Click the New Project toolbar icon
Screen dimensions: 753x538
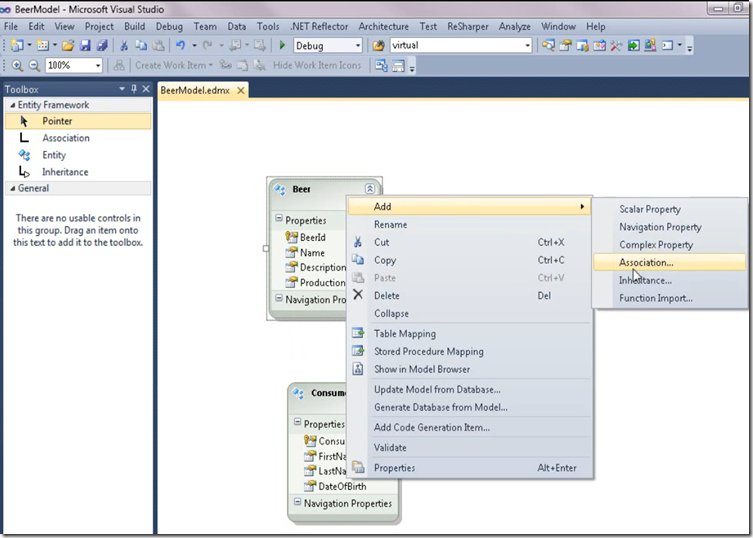point(17,46)
